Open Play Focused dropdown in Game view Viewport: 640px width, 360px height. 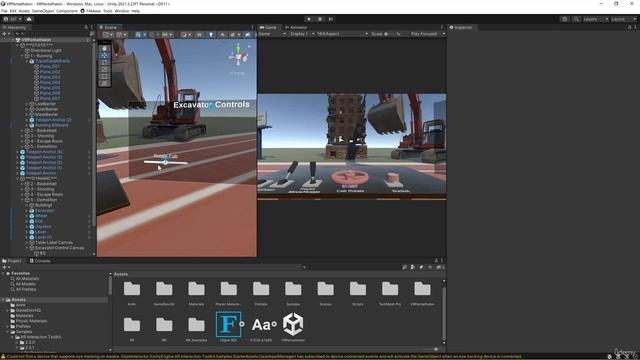coord(427,34)
